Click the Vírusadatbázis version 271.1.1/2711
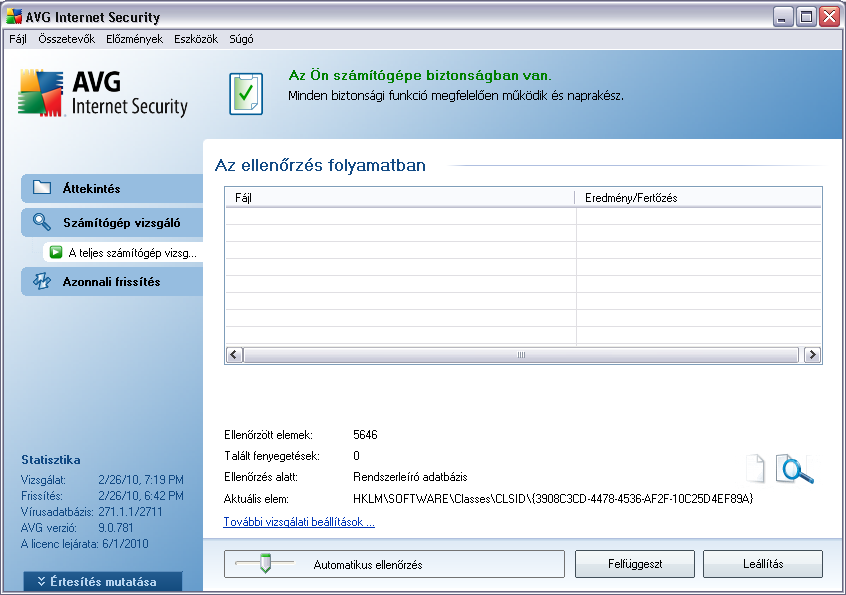The height and width of the screenshot is (595, 846). (130, 511)
